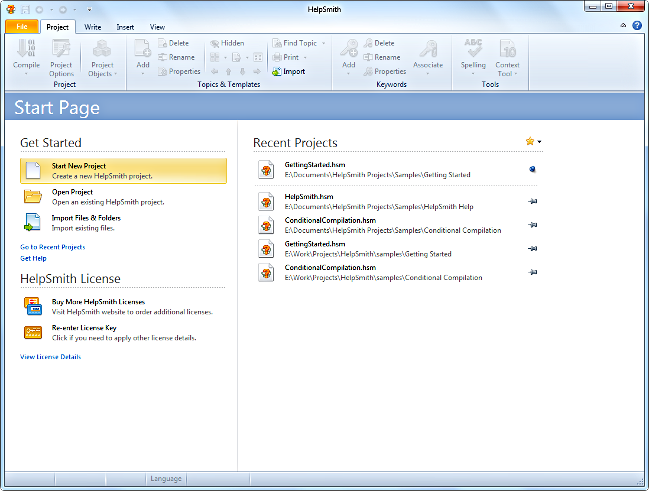Follow the Get Help link
This screenshot has width=649, height=491.
33,258
